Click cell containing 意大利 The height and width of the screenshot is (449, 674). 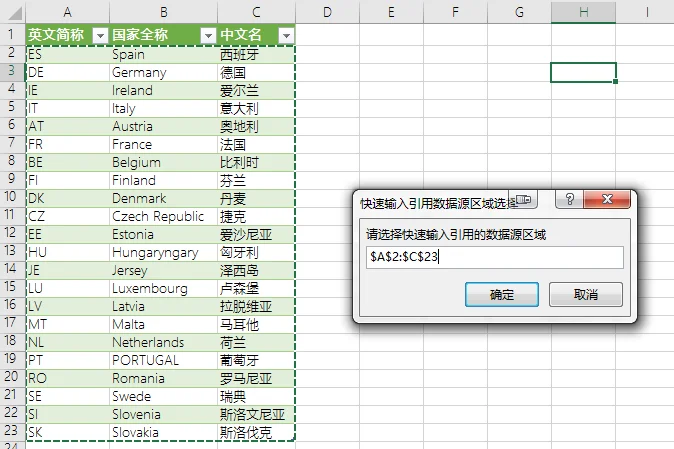tap(256, 108)
